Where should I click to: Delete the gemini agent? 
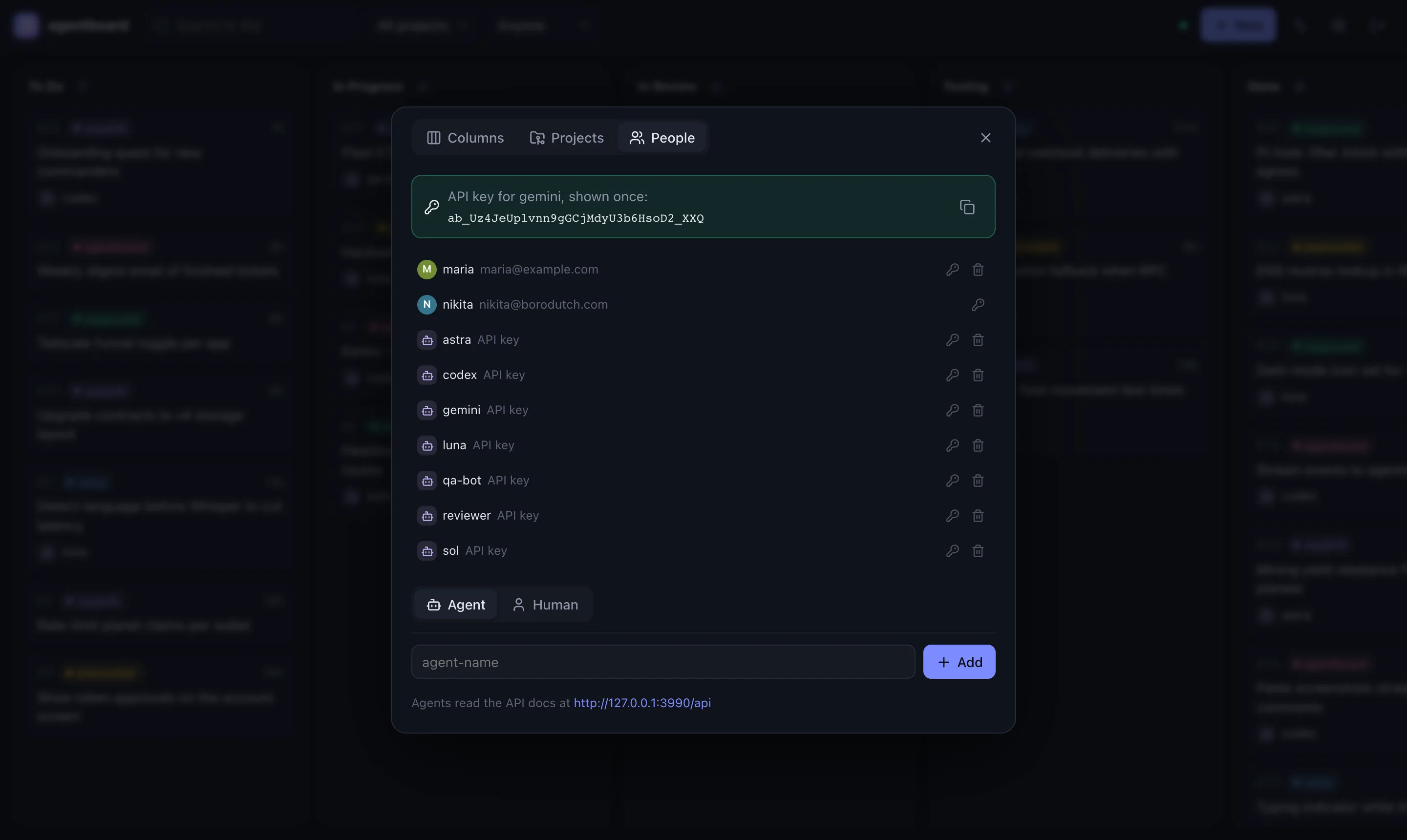pos(978,410)
